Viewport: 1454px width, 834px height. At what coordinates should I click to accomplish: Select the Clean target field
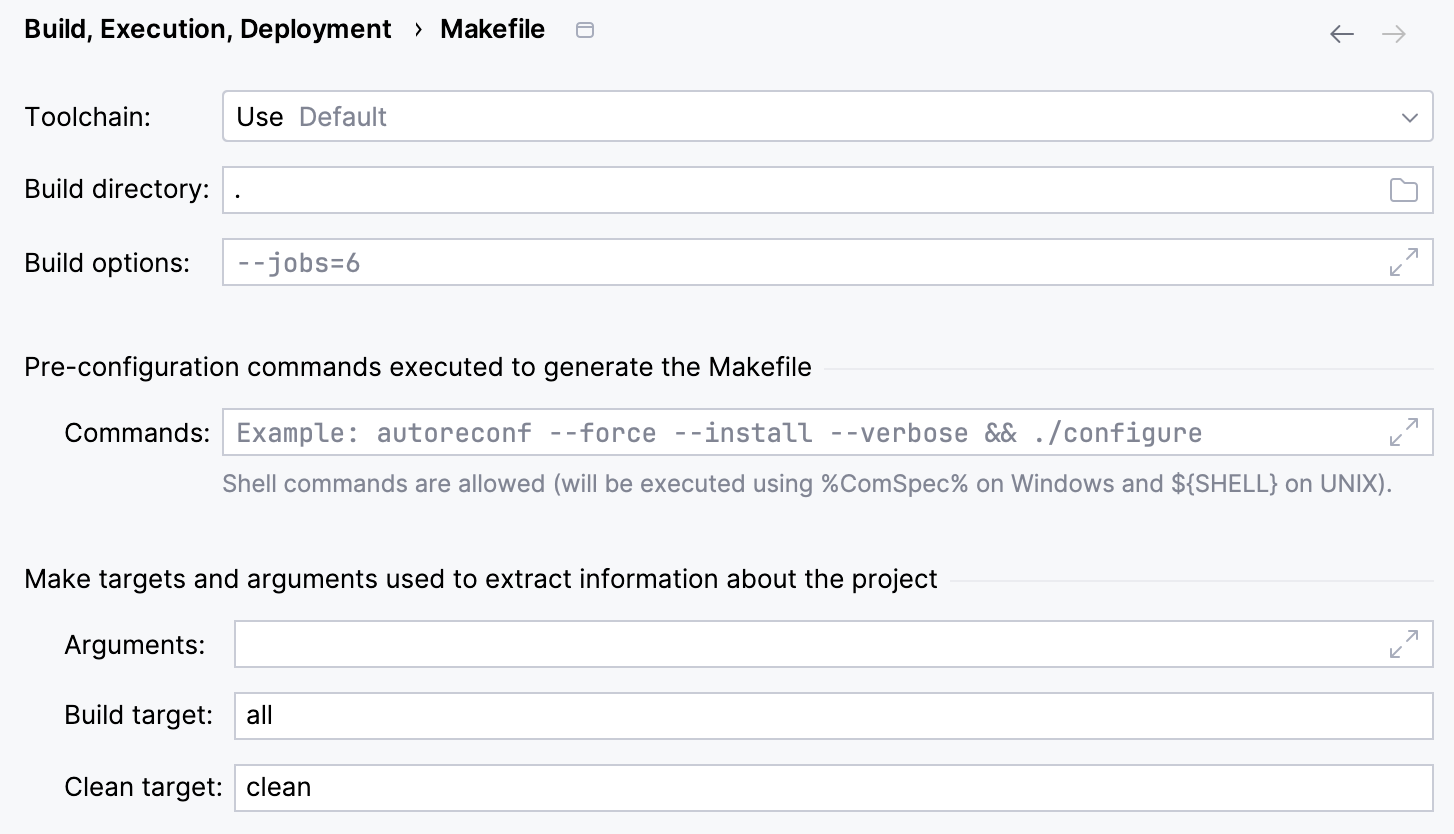700,787
